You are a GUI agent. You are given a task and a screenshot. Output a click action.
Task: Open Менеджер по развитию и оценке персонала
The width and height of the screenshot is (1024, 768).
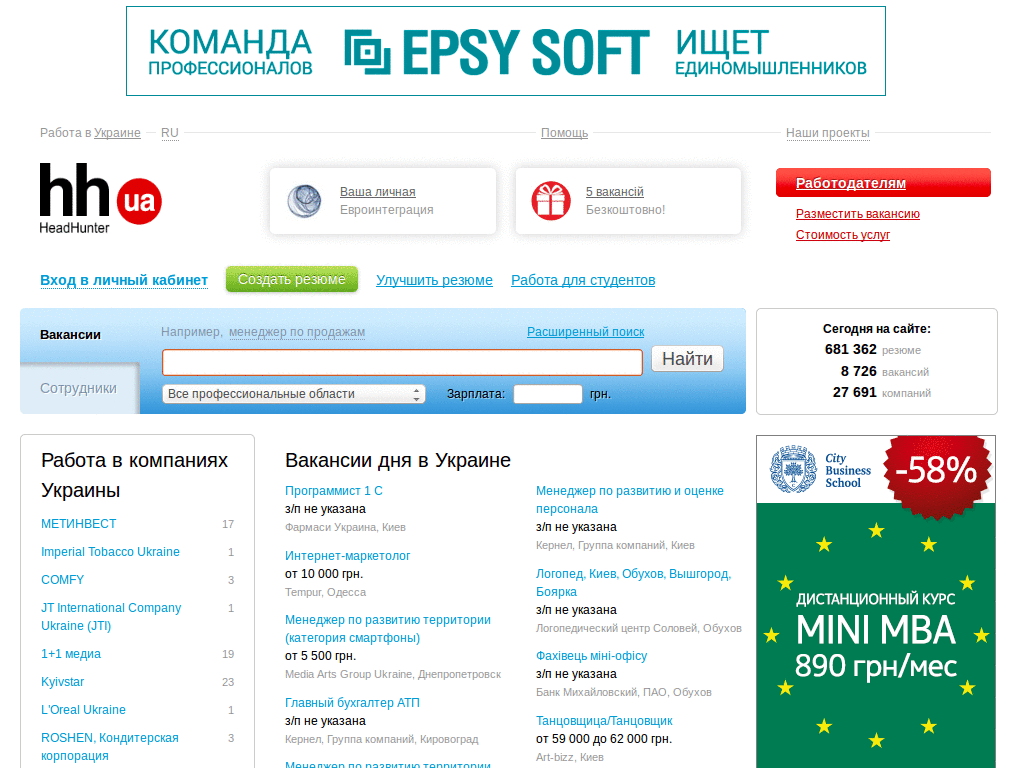(x=630, y=500)
